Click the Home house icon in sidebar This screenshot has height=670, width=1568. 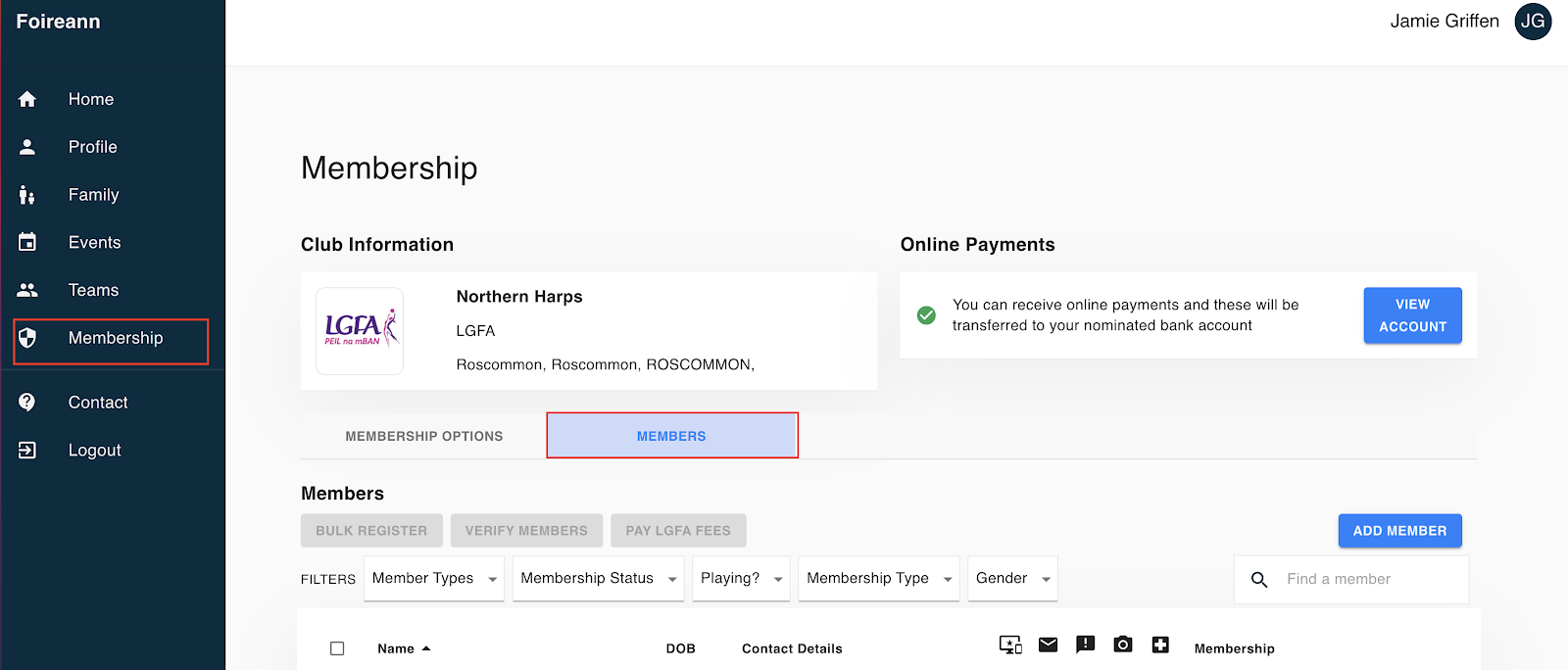(27, 99)
